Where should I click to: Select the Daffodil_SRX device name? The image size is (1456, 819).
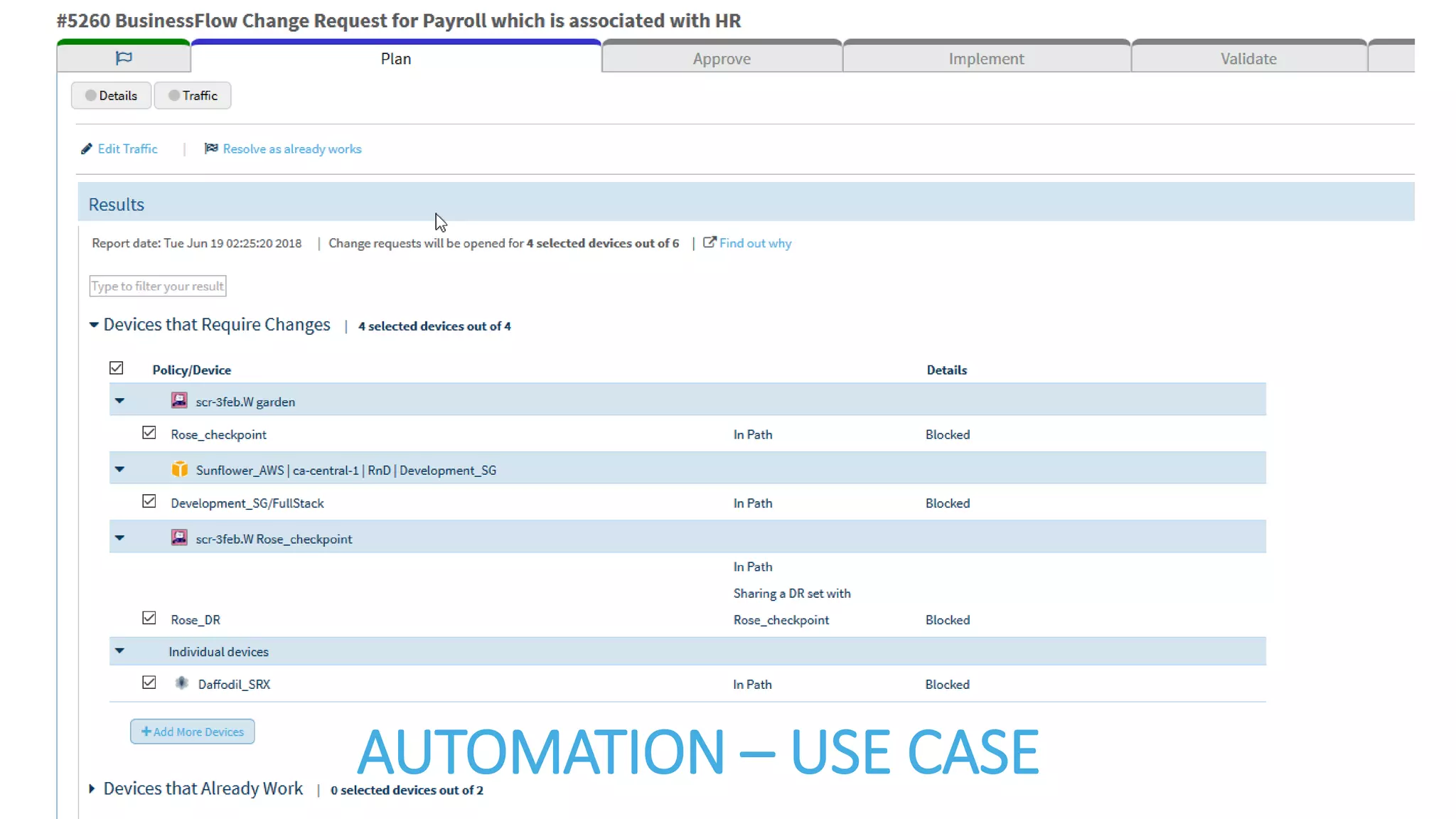pyautogui.click(x=234, y=684)
